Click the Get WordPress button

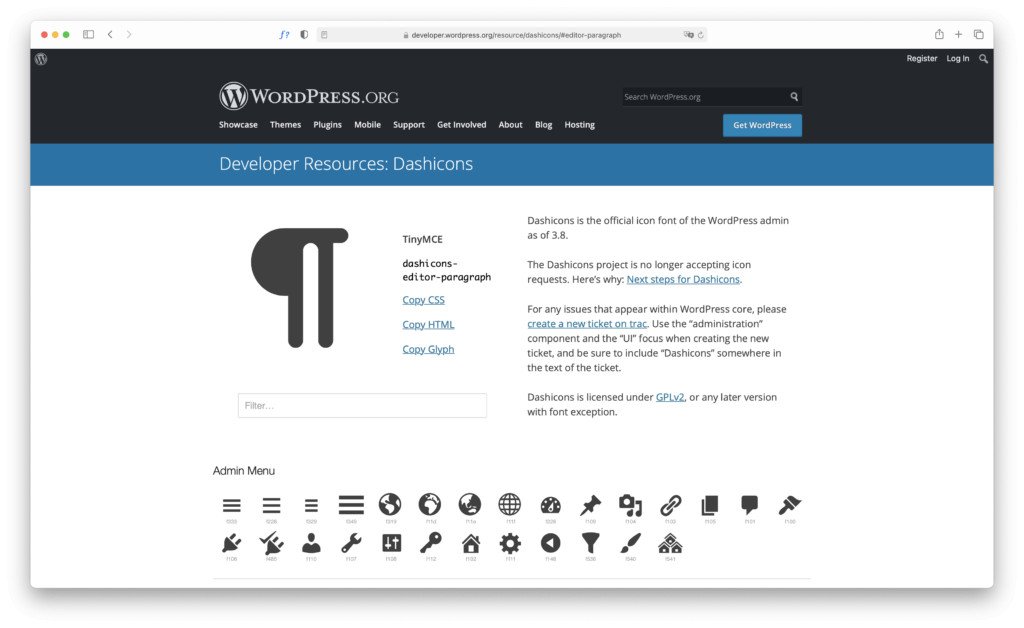point(762,125)
